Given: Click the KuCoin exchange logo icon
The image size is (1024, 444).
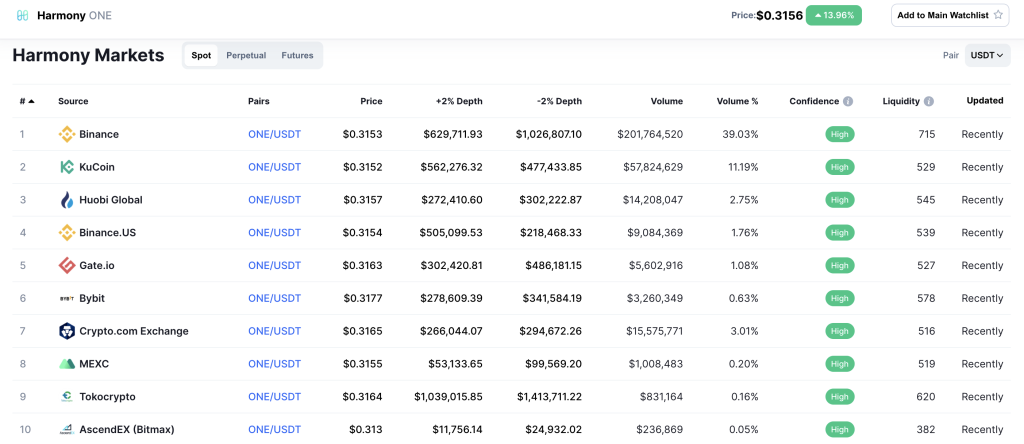Looking at the screenshot, I should (67, 167).
